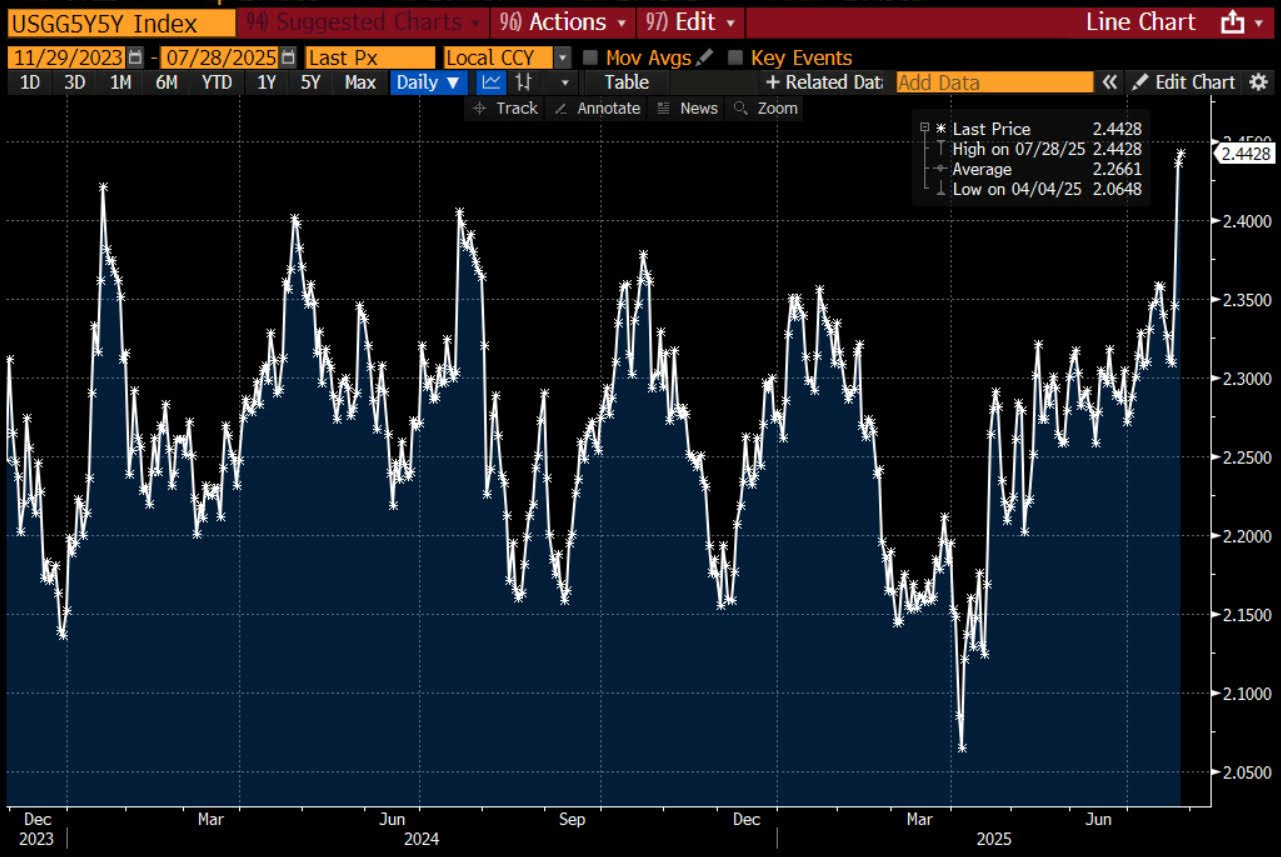Click the Mov Avgs pencil edit icon

(x=705, y=58)
